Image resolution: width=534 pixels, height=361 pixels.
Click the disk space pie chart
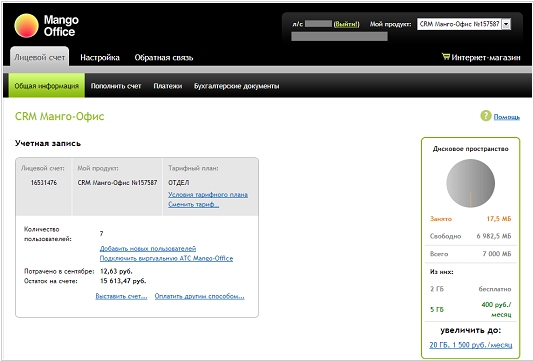(x=471, y=183)
